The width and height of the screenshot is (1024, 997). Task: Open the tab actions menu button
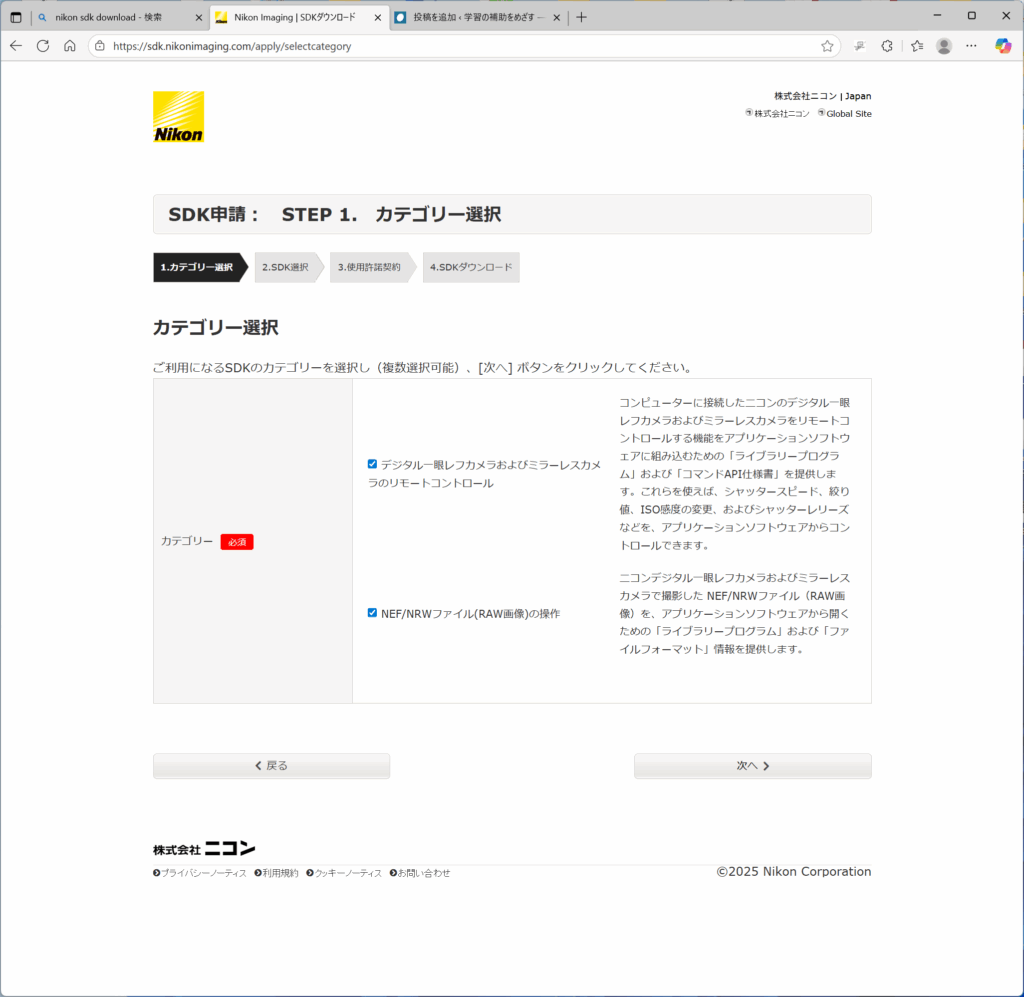point(16,17)
